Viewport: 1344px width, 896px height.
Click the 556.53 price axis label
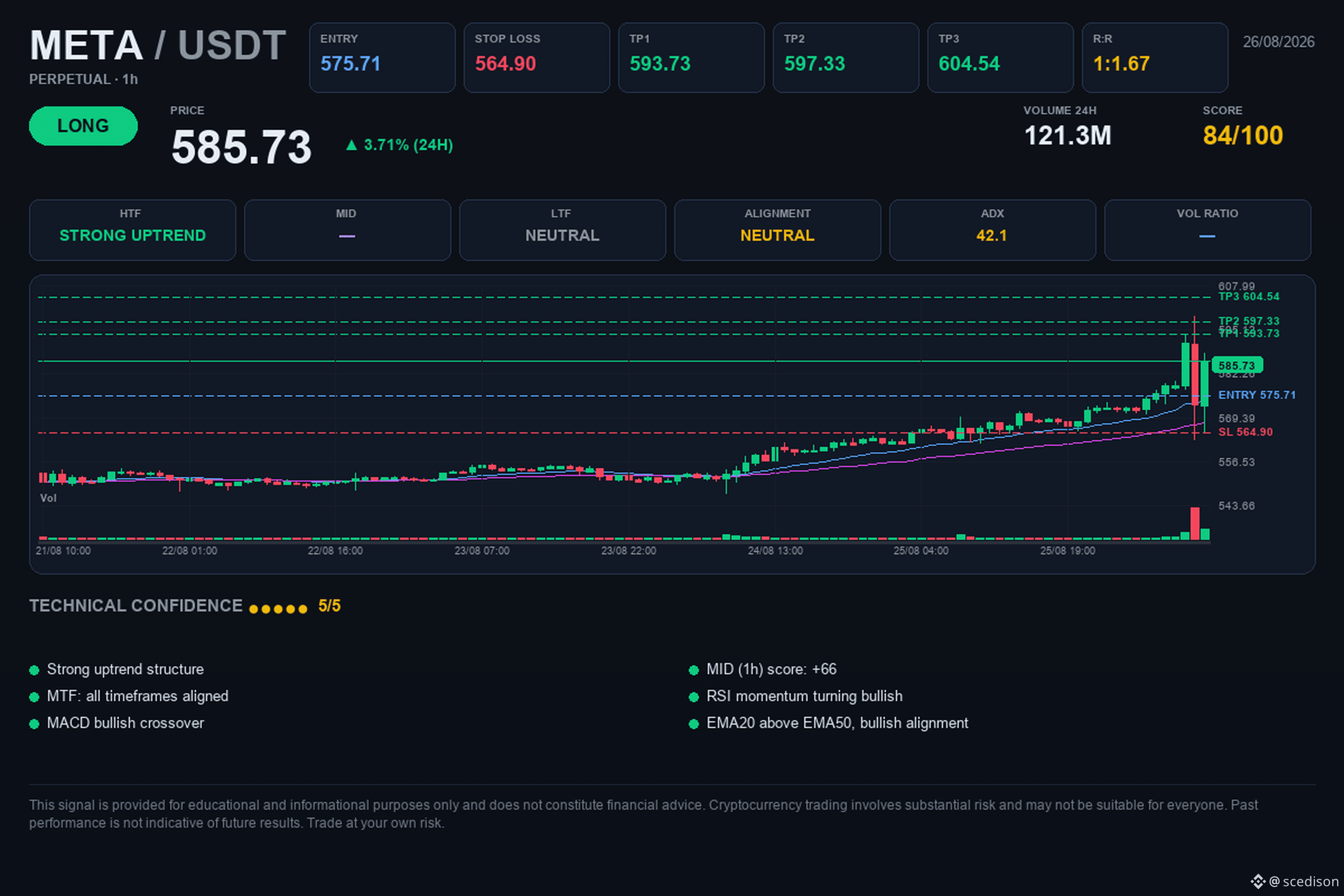click(x=1236, y=461)
